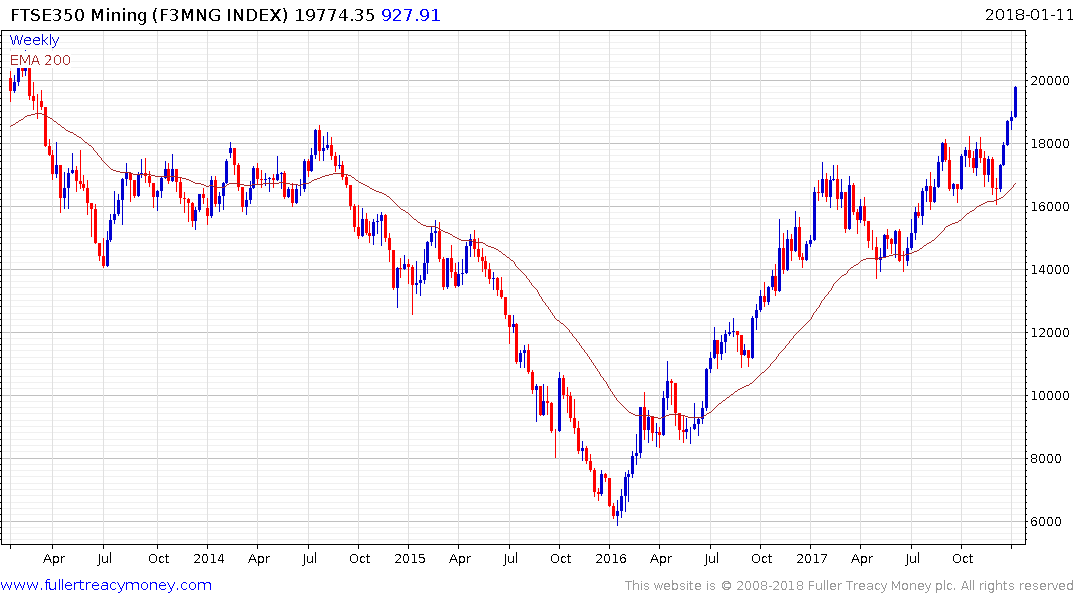
Task: Click the www.fullertreacymoney.com link
Action: pyautogui.click(x=106, y=585)
